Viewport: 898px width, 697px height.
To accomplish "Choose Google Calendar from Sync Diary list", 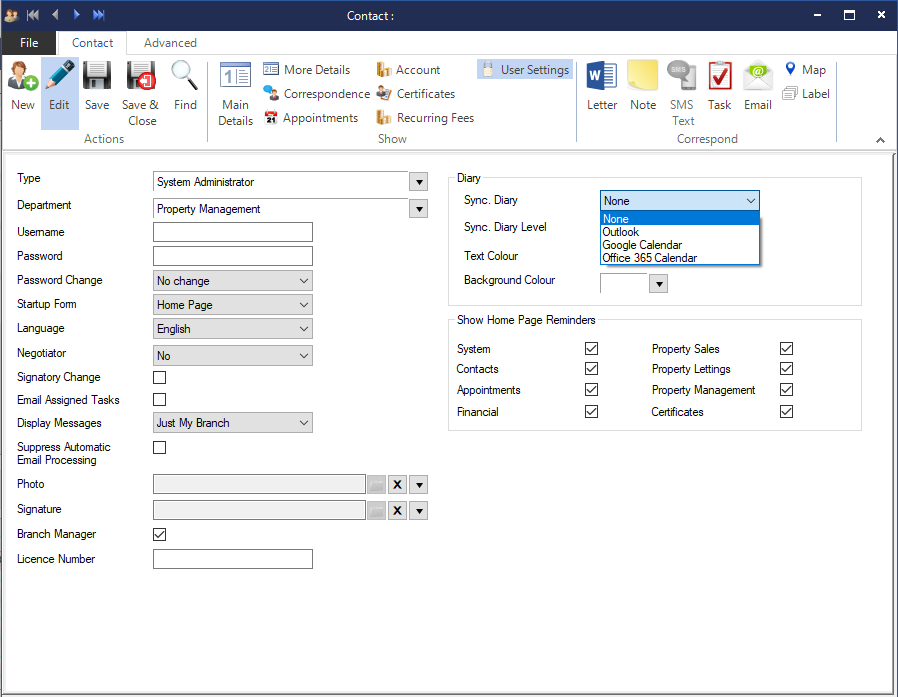I will [x=642, y=245].
